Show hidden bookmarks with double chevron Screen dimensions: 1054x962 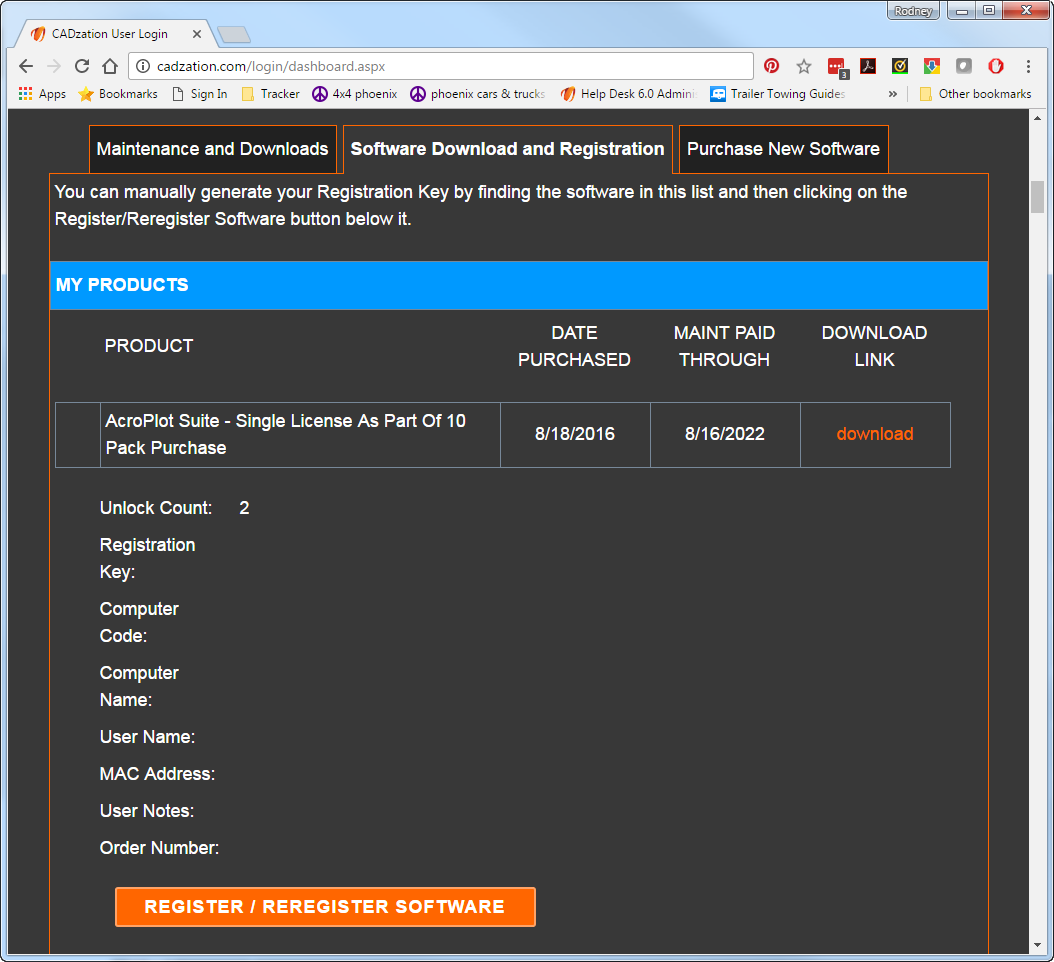893,93
